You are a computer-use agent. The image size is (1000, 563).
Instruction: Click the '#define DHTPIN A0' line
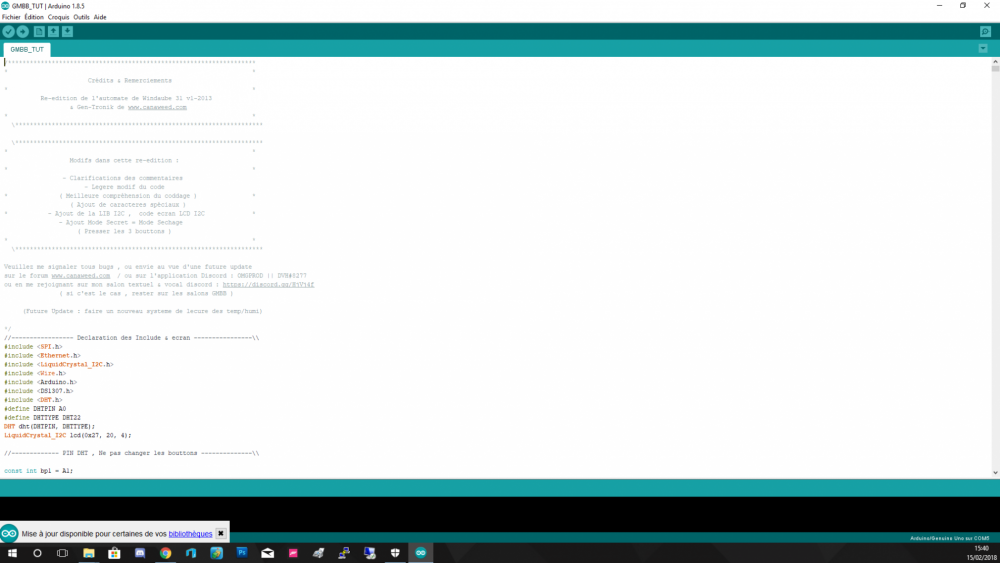pyautogui.click(x=35, y=409)
